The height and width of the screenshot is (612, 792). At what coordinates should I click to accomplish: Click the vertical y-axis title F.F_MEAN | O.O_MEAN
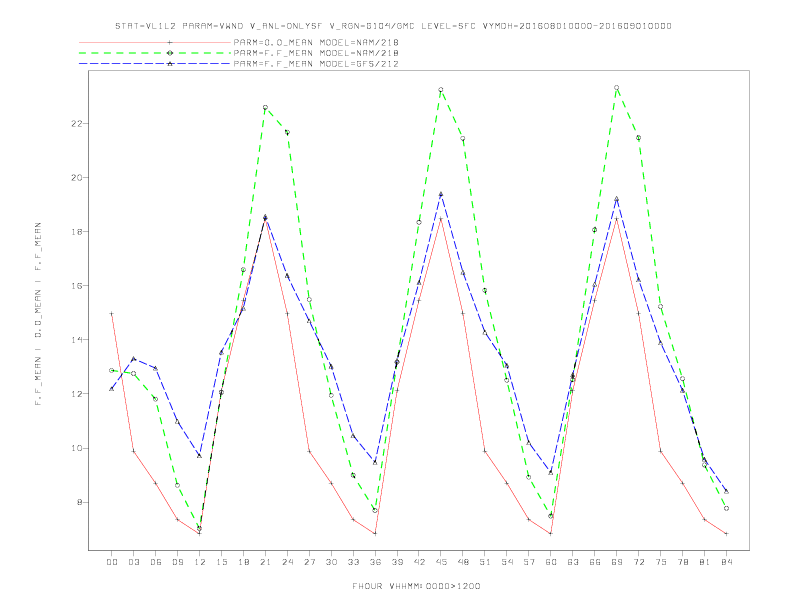pos(38,314)
